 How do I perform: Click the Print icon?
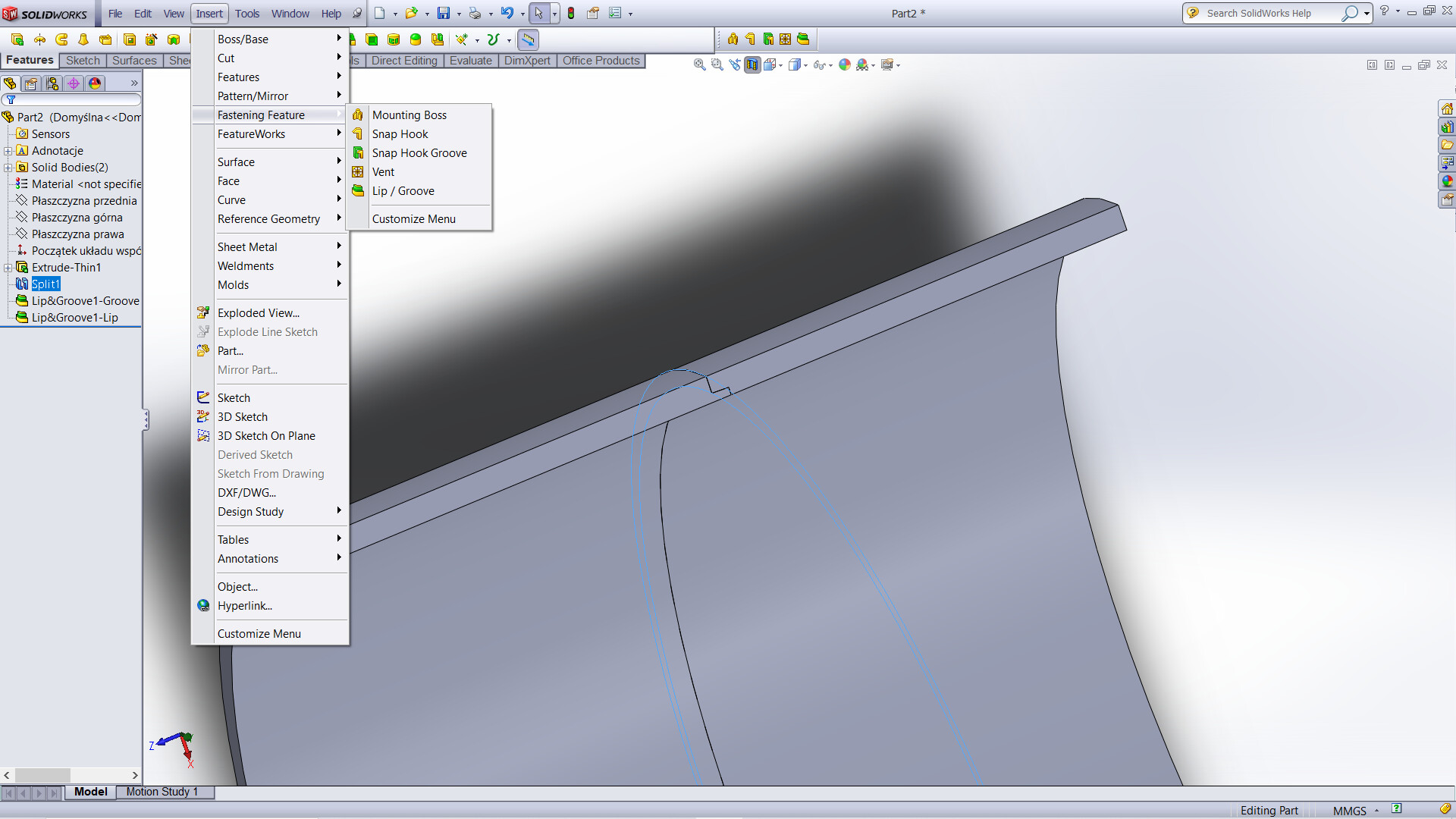pyautogui.click(x=475, y=14)
